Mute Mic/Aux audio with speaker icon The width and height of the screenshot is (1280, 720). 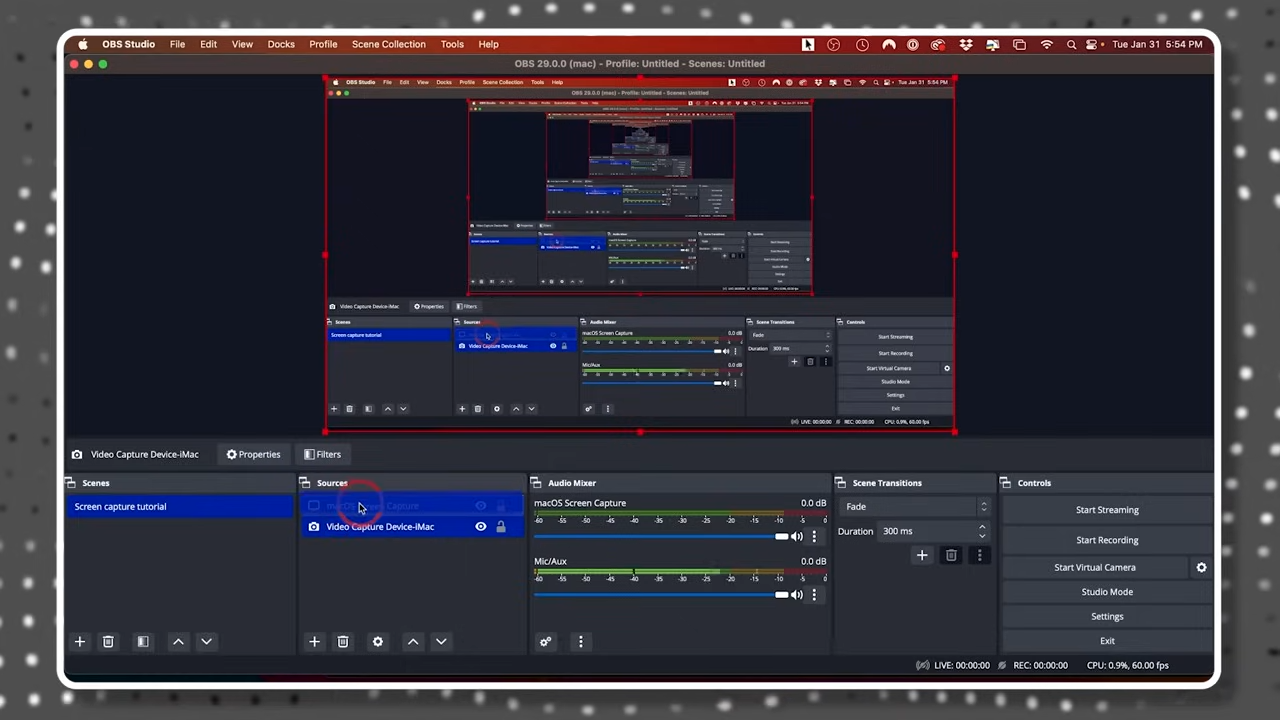pos(797,595)
